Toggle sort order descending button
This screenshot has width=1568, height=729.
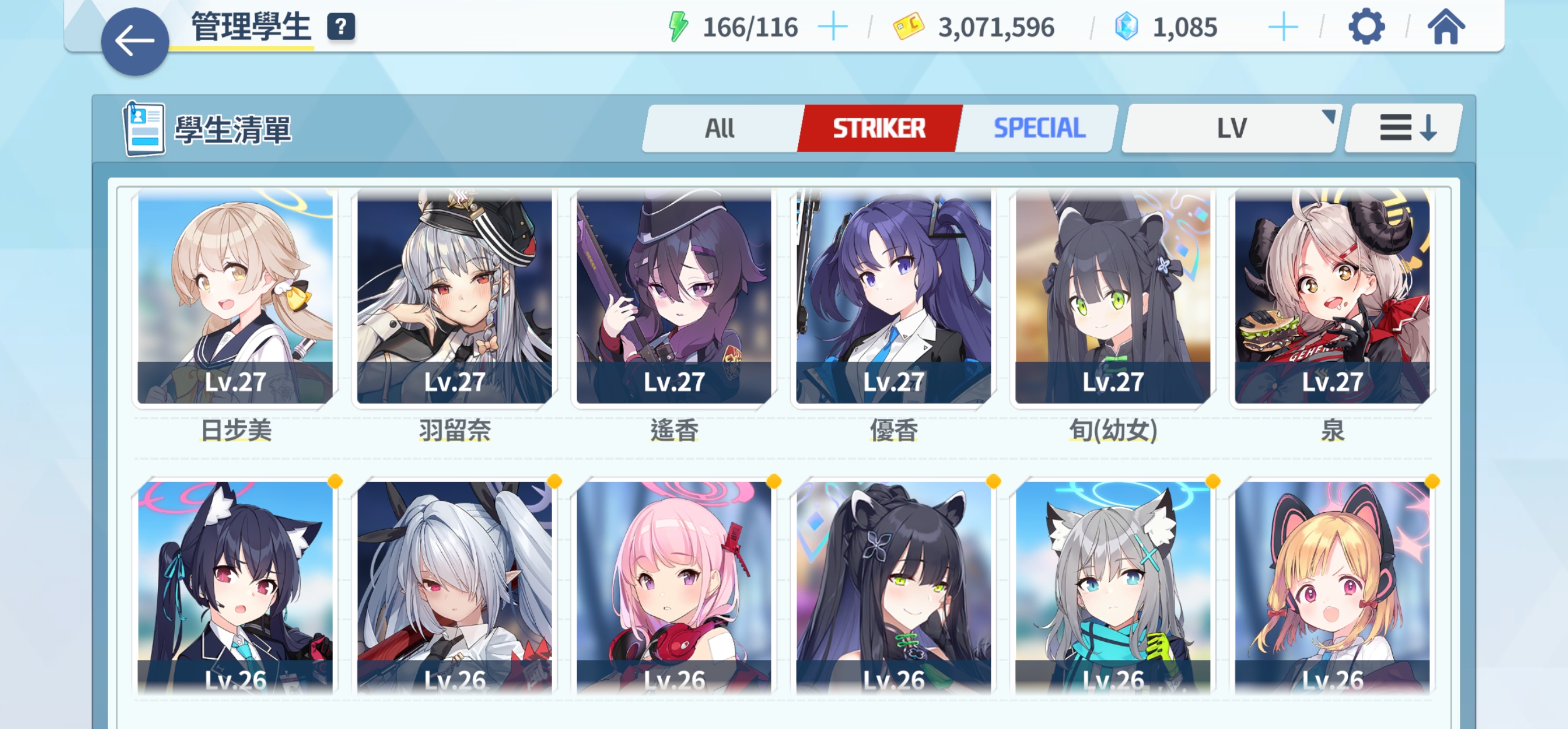tap(1403, 128)
